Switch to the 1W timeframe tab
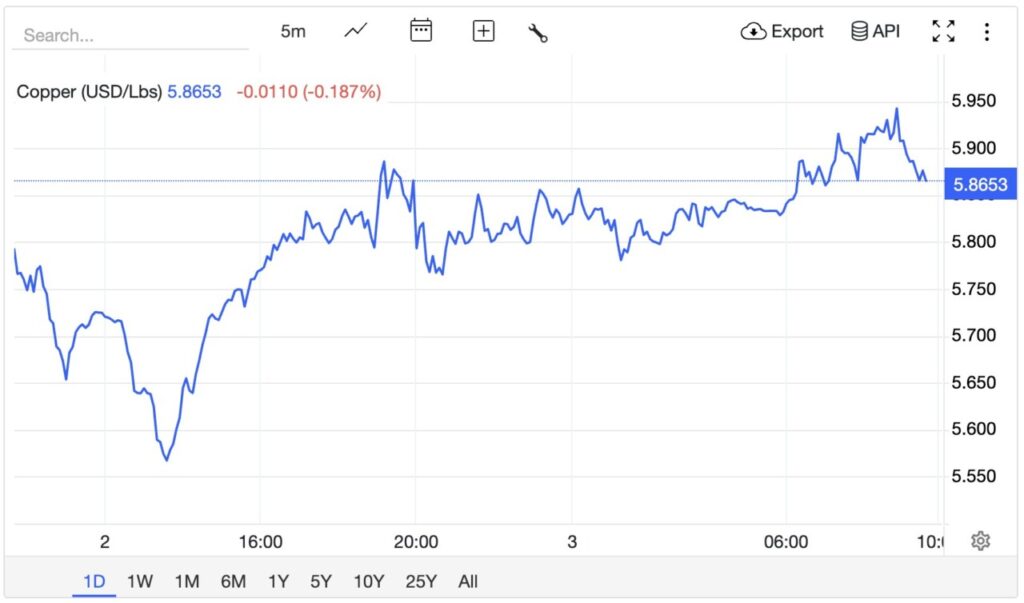This screenshot has width=1024, height=603. pyautogui.click(x=139, y=581)
